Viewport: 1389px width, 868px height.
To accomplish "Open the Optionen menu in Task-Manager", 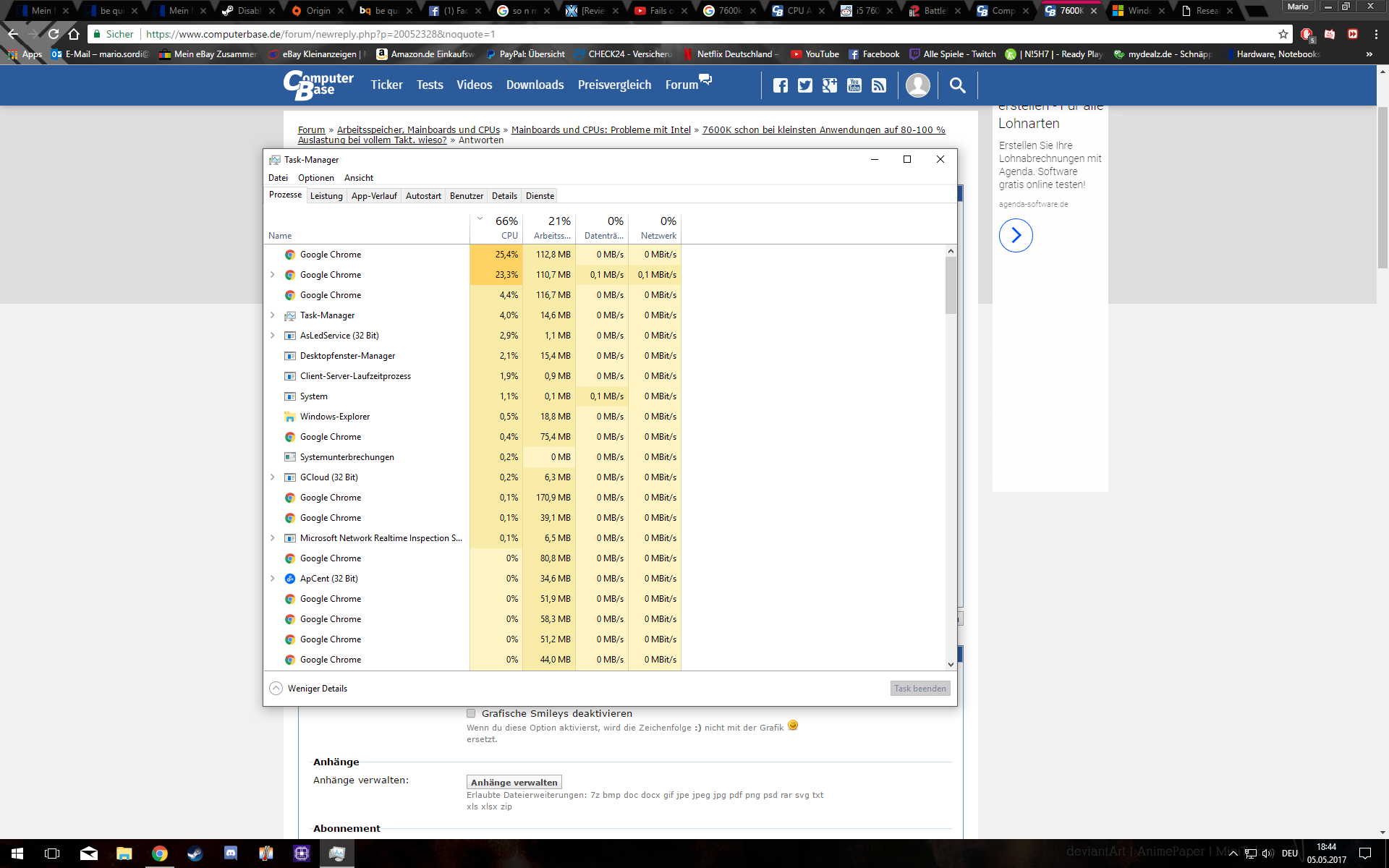I will click(x=315, y=178).
